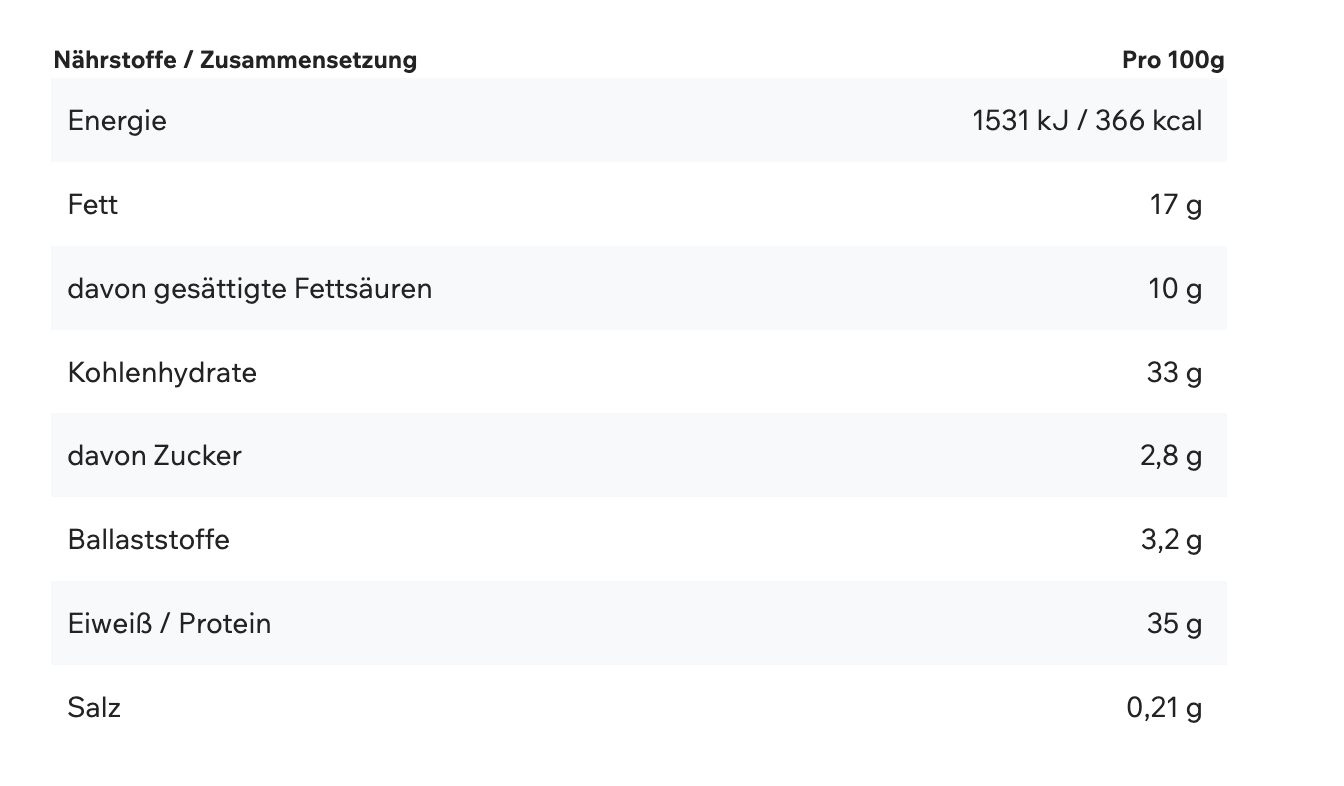1344x786 pixels.
Task: Click the 10 g saturated fat value
Action: 1175,289
